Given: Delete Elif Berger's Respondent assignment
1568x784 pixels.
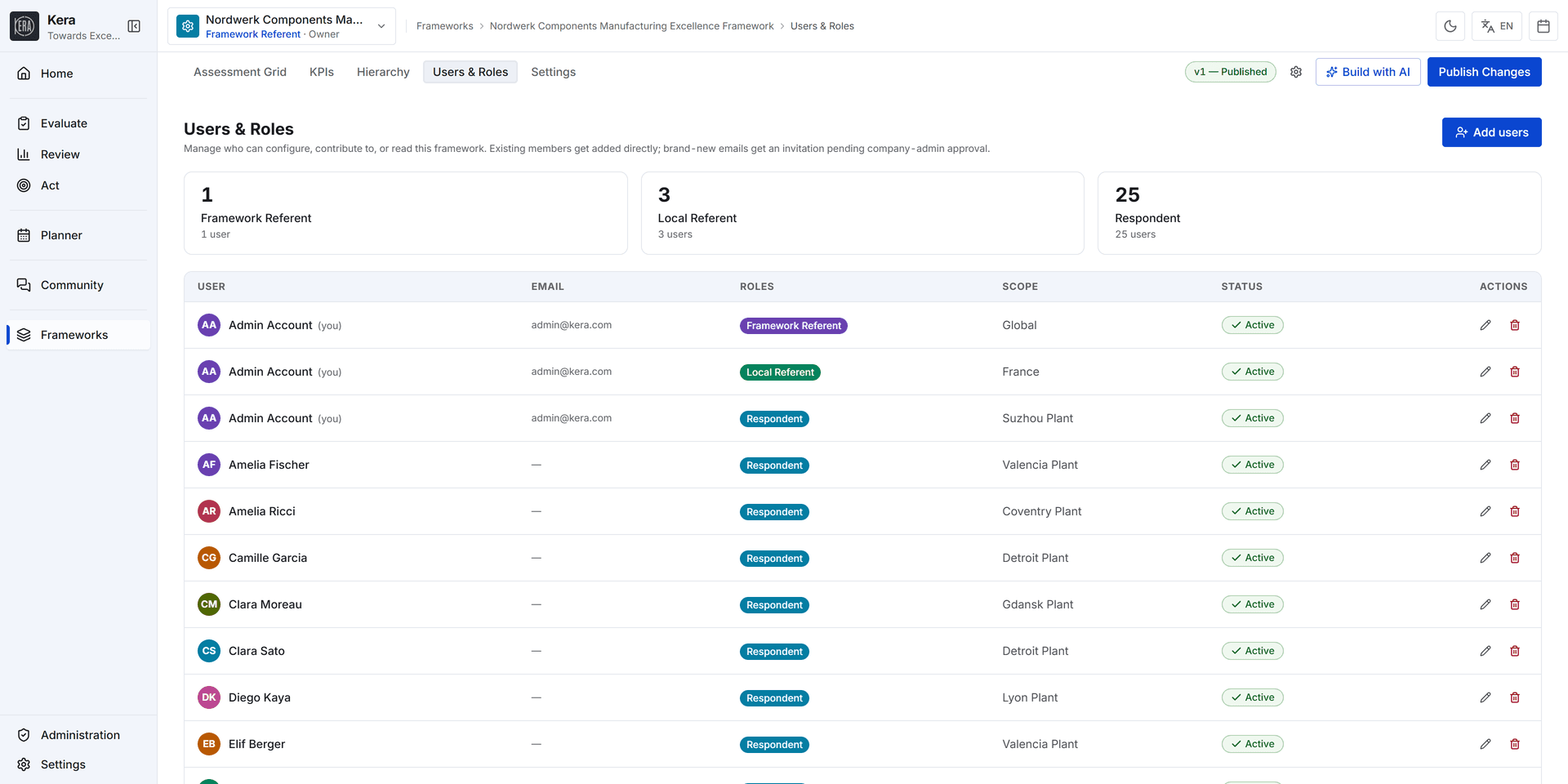Looking at the screenshot, I should pos(1515,744).
